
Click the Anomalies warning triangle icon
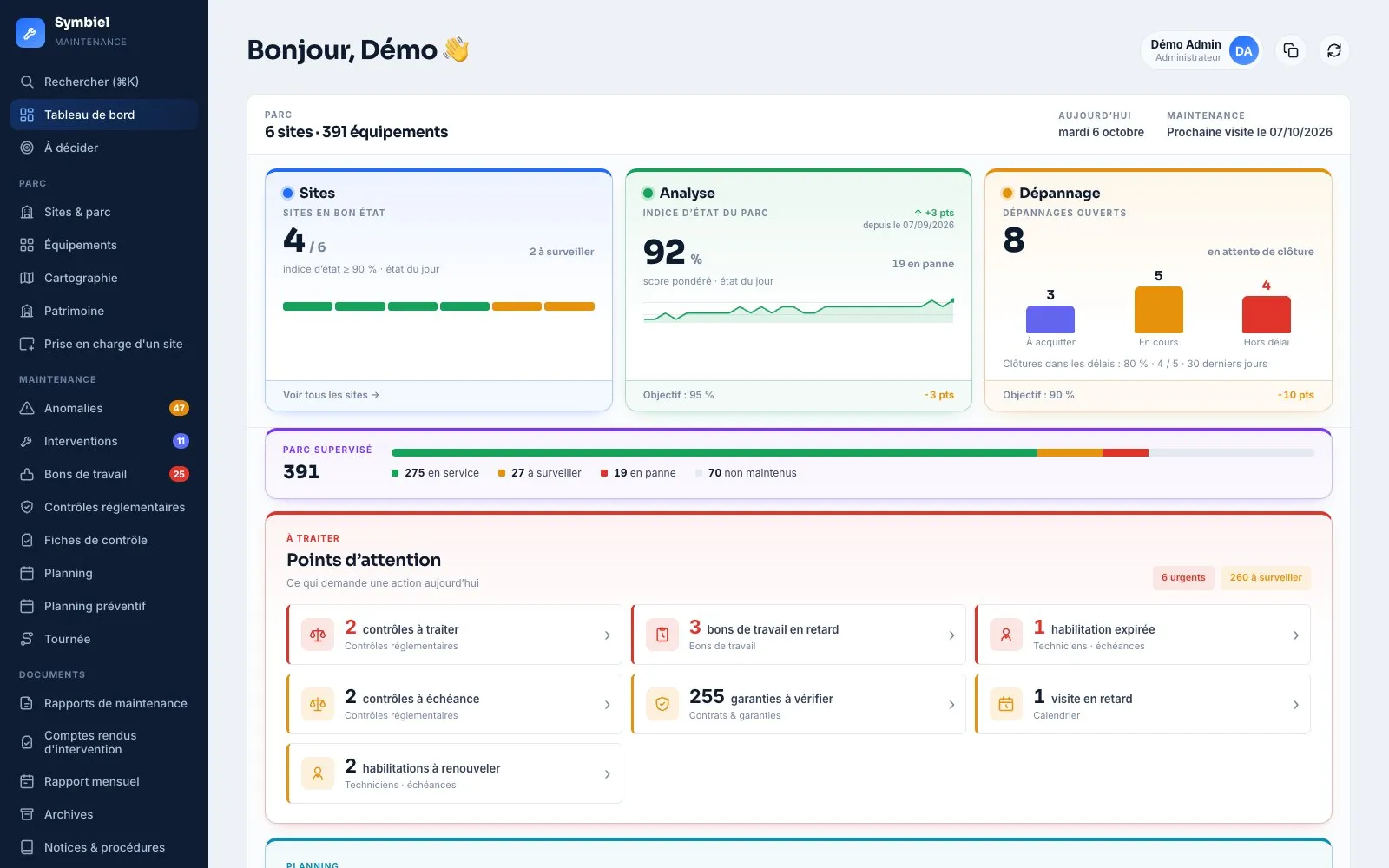tap(27, 408)
